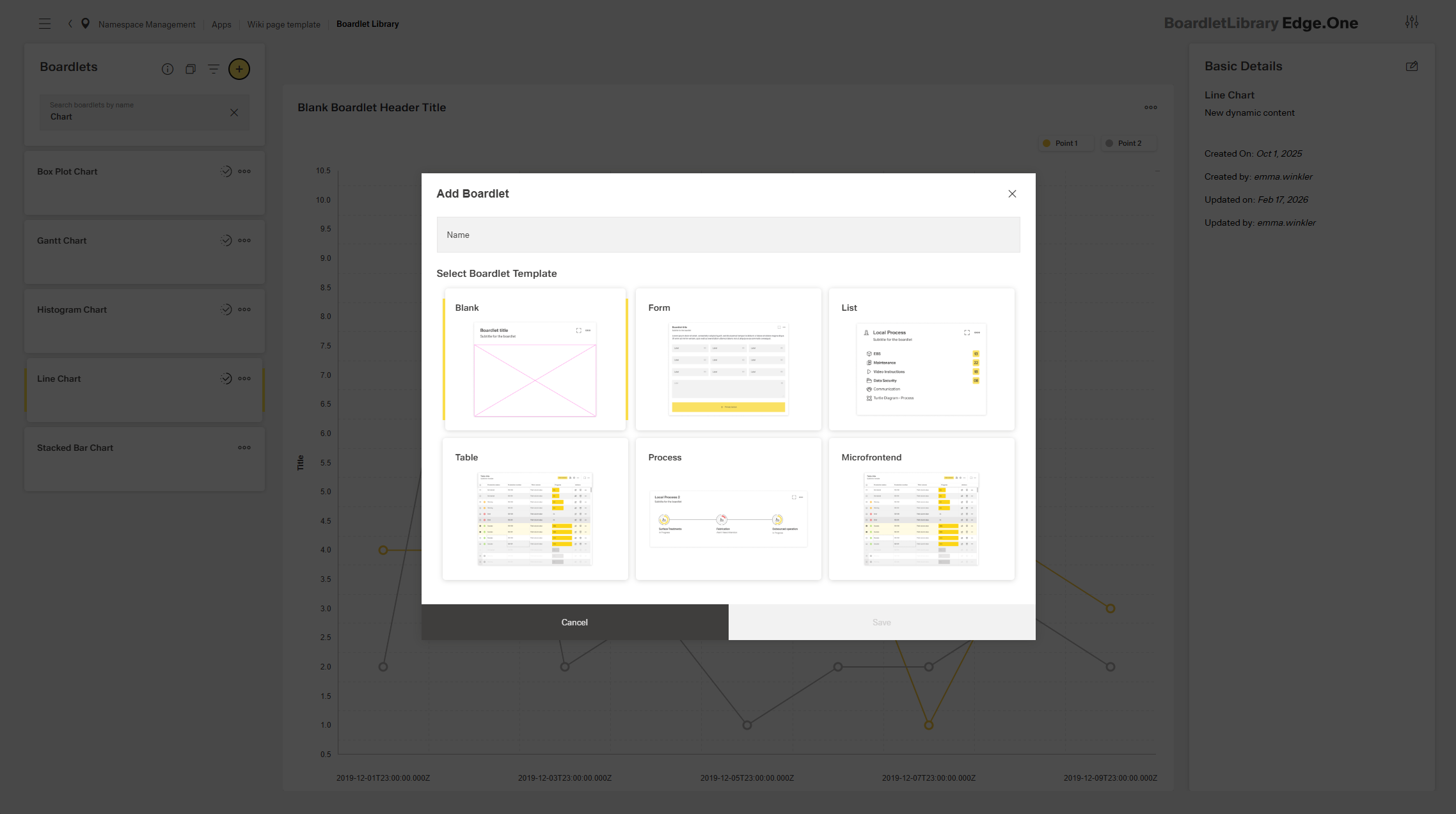Image resolution: width=1456 pixels, height=814 pixels.
Task: Open the Blank Boardlet header options menu
Action: 1151,107
